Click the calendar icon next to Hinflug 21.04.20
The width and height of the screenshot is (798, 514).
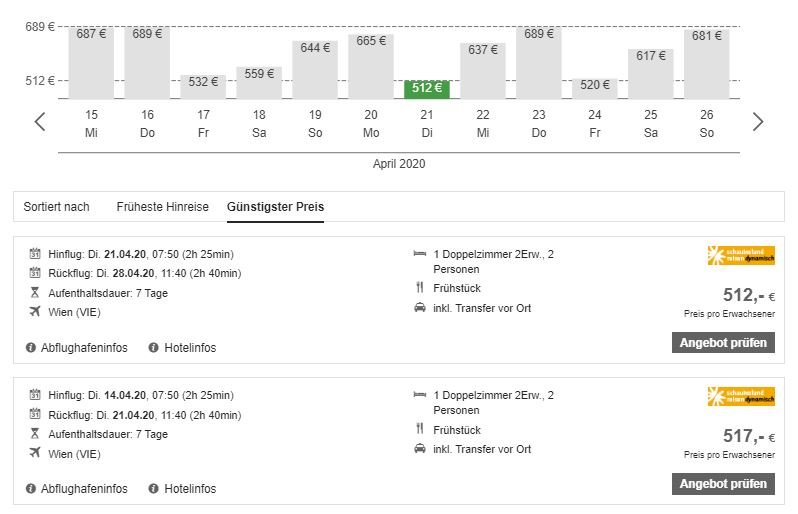pyautogui.click(x=35, y=254)
